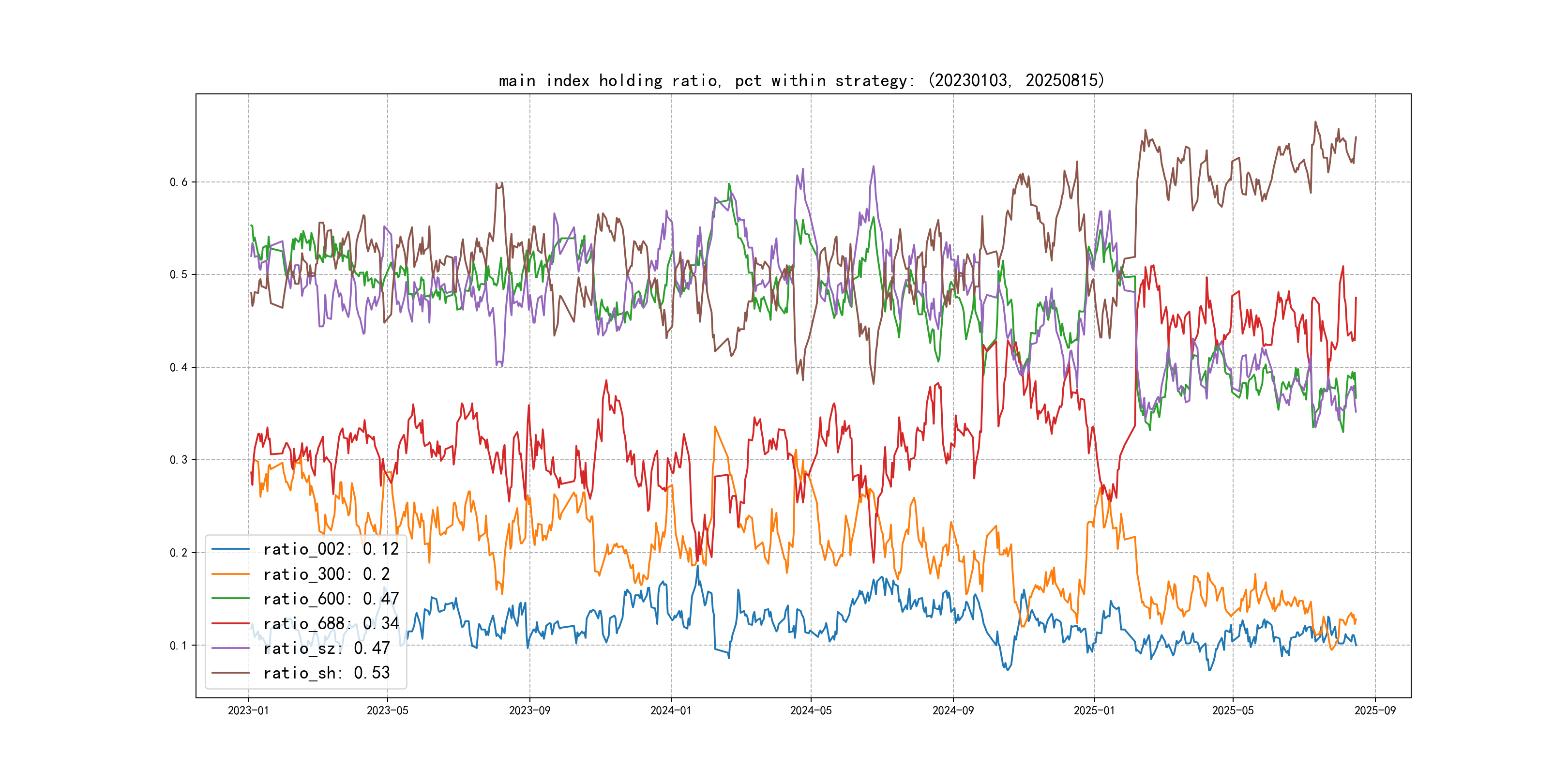Click the 2023-01 x-axis tick label
The width and height of the screenshot is (1568, 784).
(248, 710)
